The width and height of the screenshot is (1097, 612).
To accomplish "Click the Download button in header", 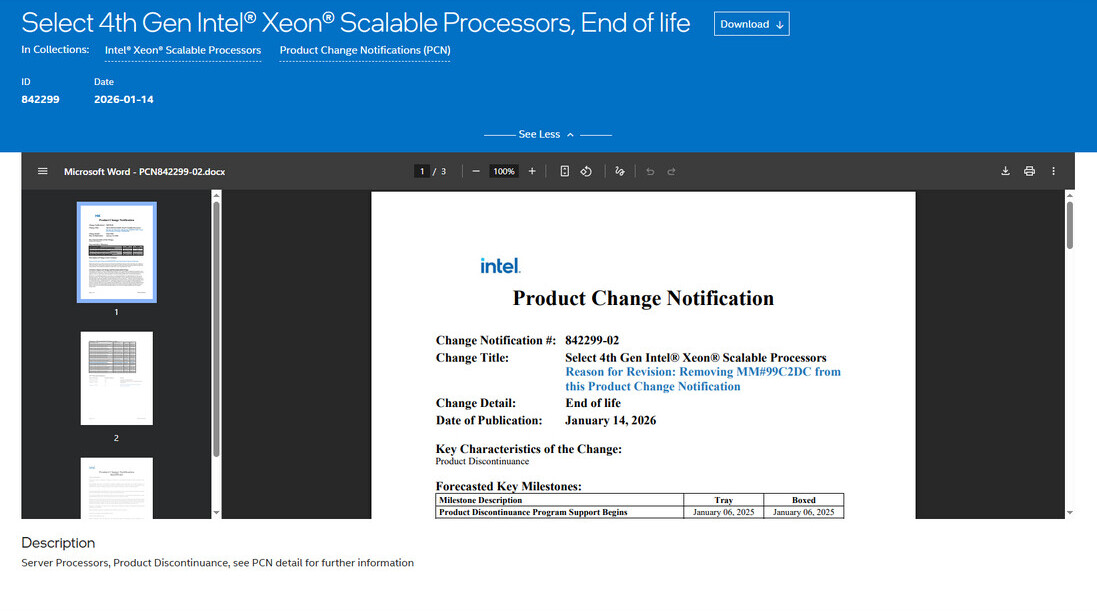I will (x=751, y=24).
